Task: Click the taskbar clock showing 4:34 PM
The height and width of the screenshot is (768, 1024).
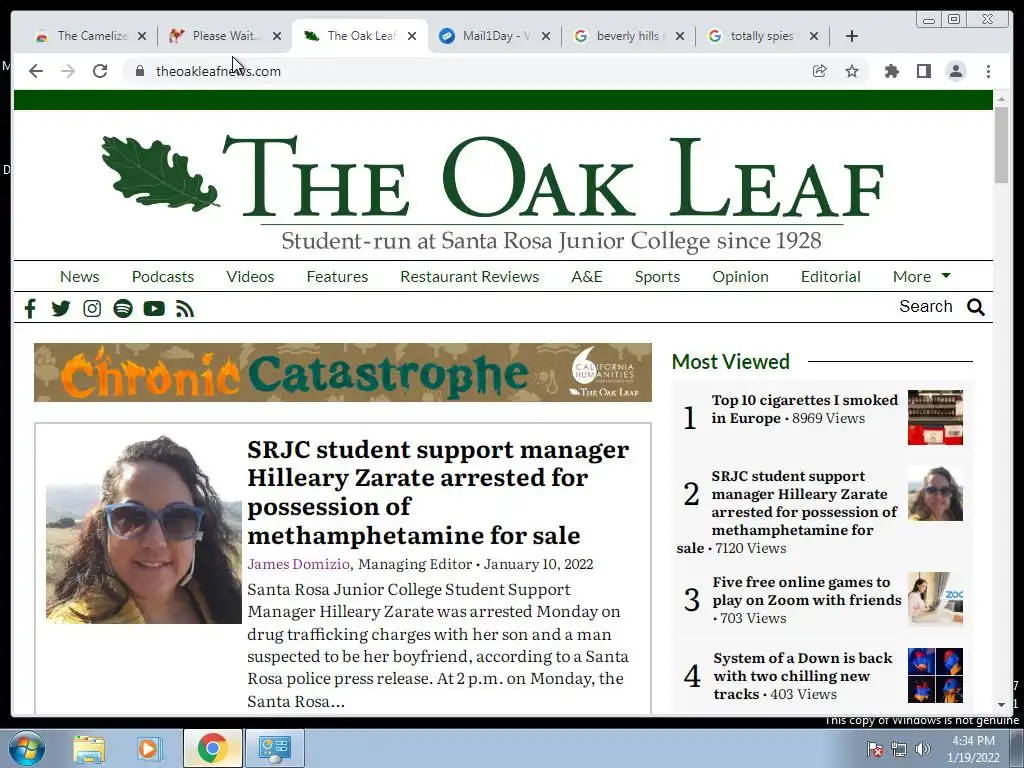Action: [x=973, y=749]
